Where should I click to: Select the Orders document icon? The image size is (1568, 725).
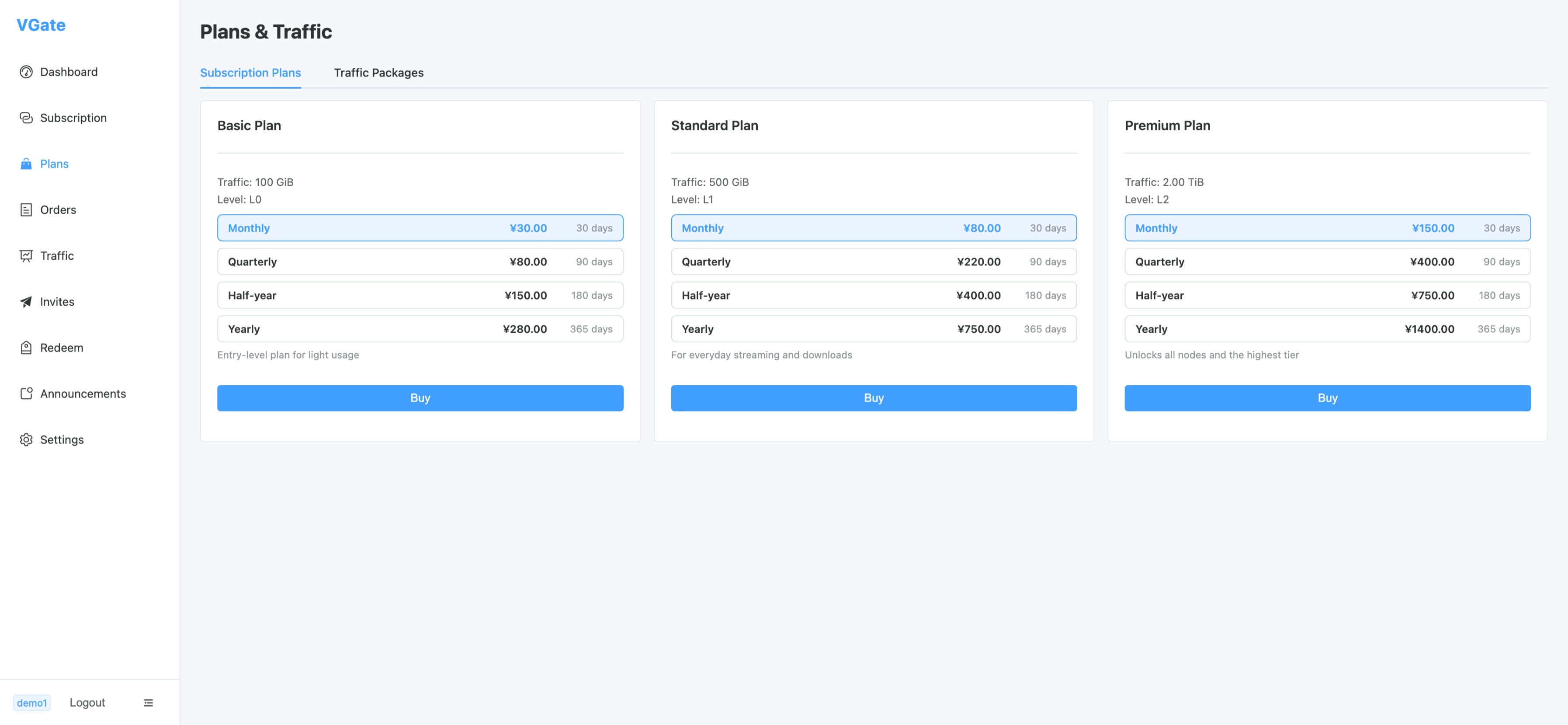(x=25, y=210)
